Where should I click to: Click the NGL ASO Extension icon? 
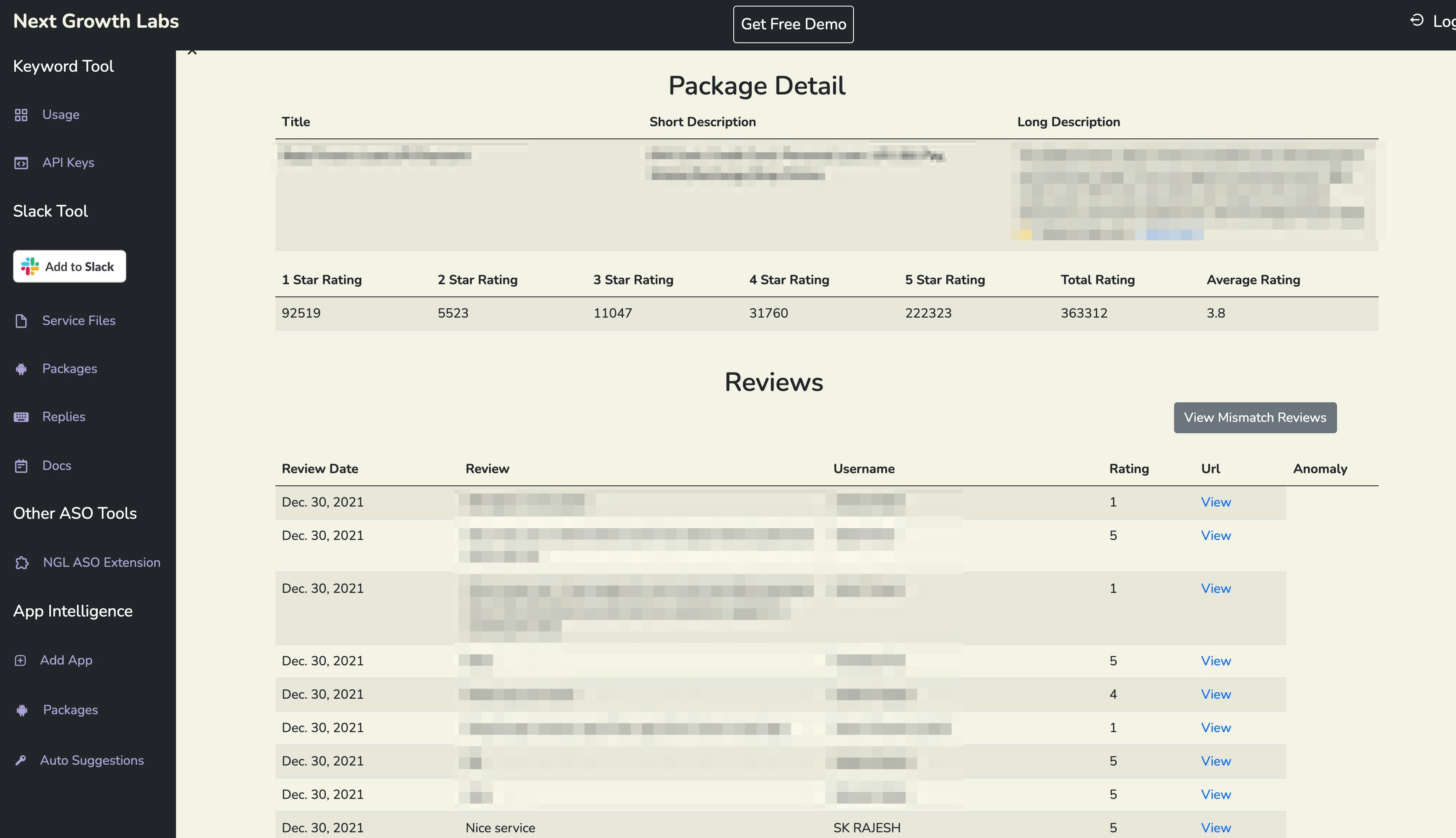pyautogui.click(x=22, y=562)
